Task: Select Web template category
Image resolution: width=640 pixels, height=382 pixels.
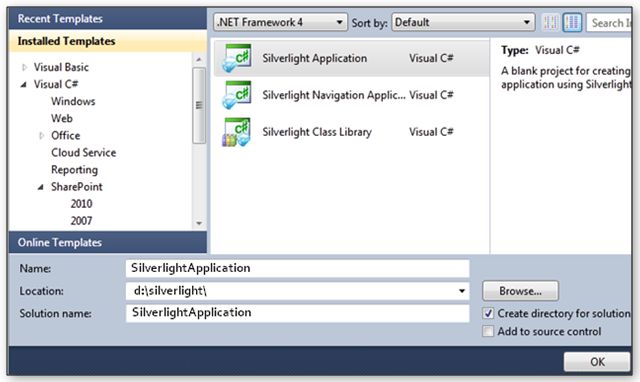Action: (x=62, y=118)
